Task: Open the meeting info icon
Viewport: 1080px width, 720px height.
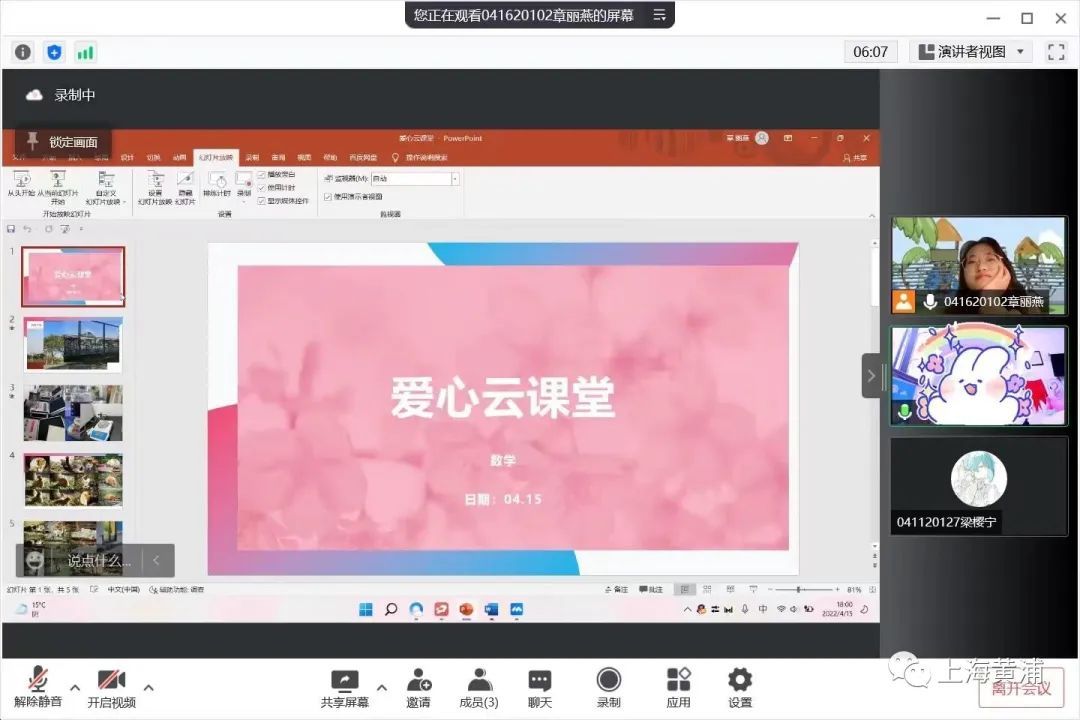Action: coord(23,52)
